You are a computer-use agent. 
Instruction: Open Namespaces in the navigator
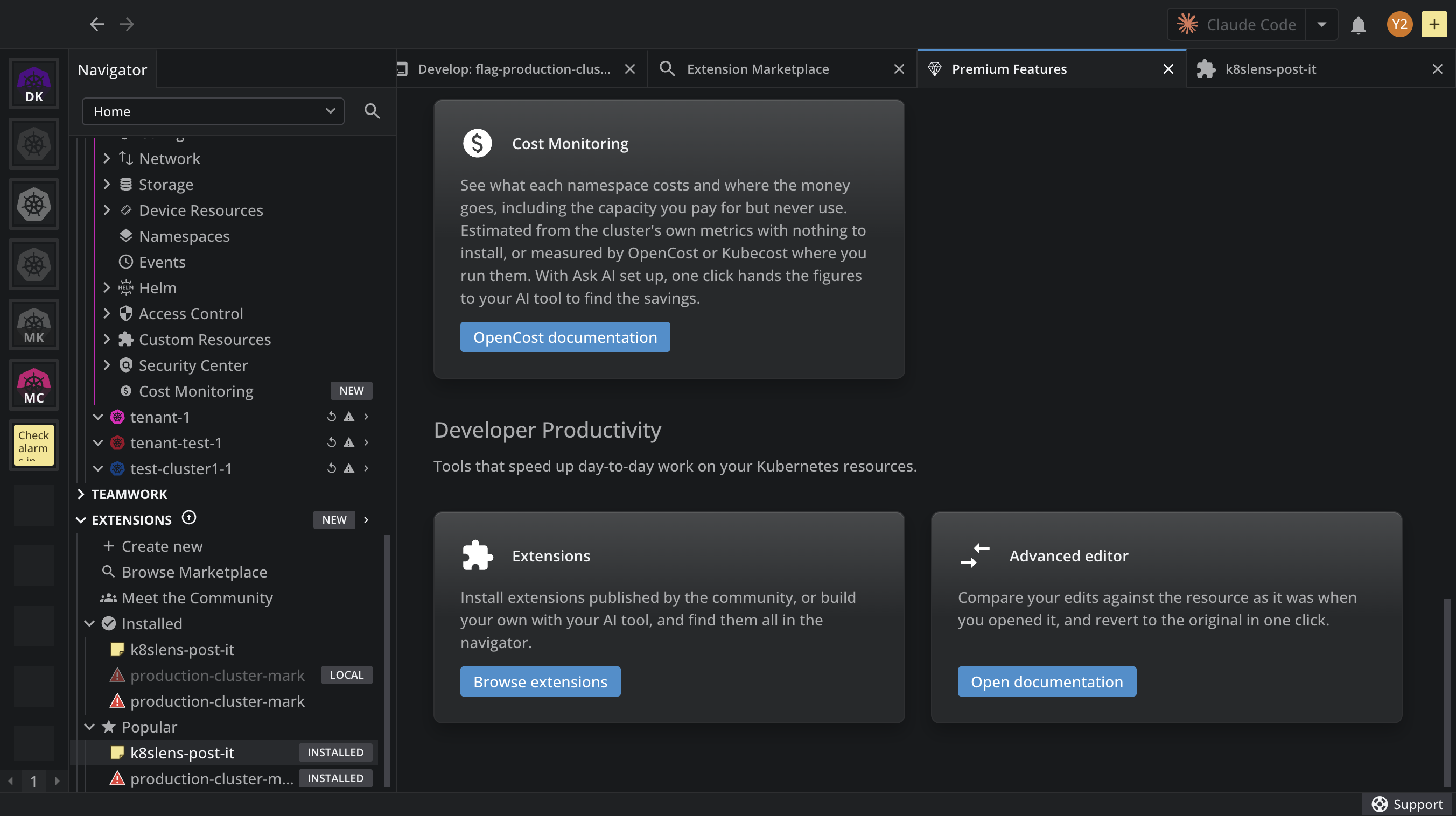point(184,236)
